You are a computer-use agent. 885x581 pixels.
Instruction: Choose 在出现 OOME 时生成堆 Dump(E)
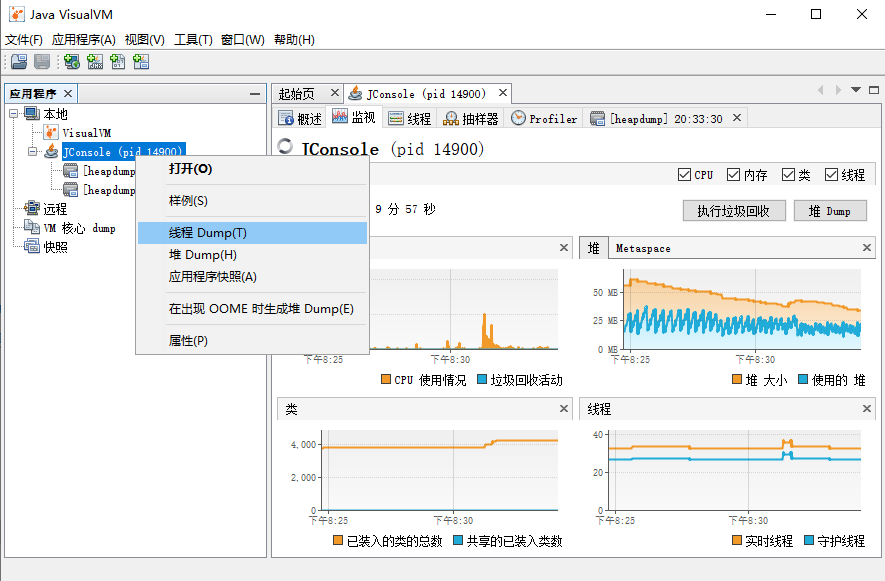(252, 309)
